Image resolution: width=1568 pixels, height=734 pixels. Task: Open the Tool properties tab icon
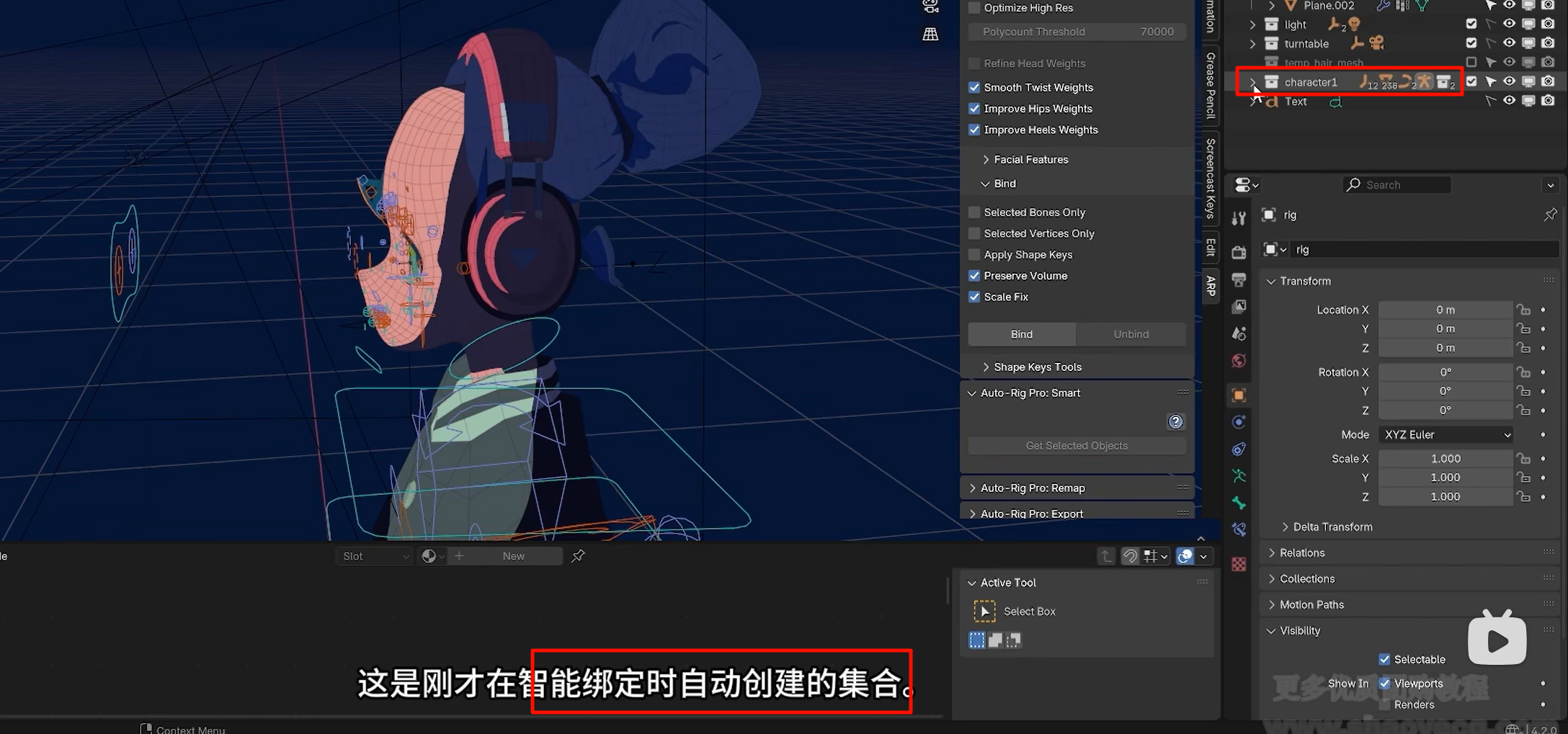pos(1239,218)
